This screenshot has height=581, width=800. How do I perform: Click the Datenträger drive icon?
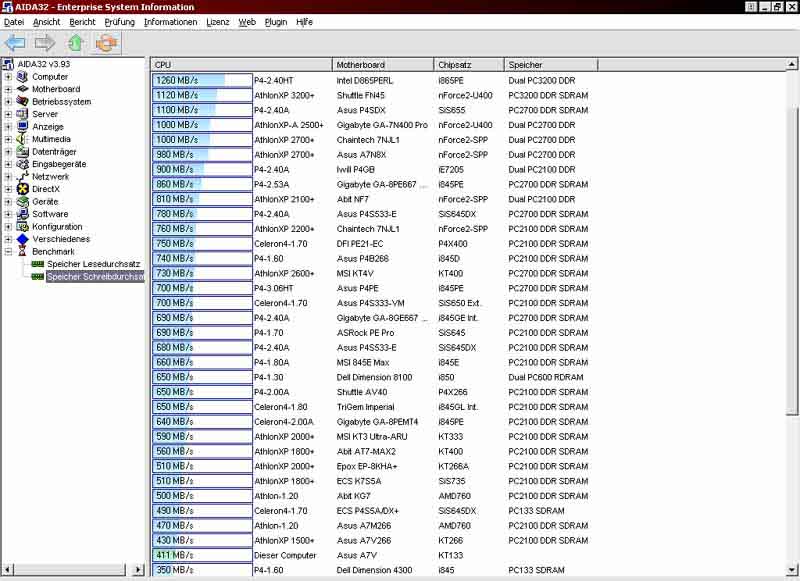tap(22, 151)
